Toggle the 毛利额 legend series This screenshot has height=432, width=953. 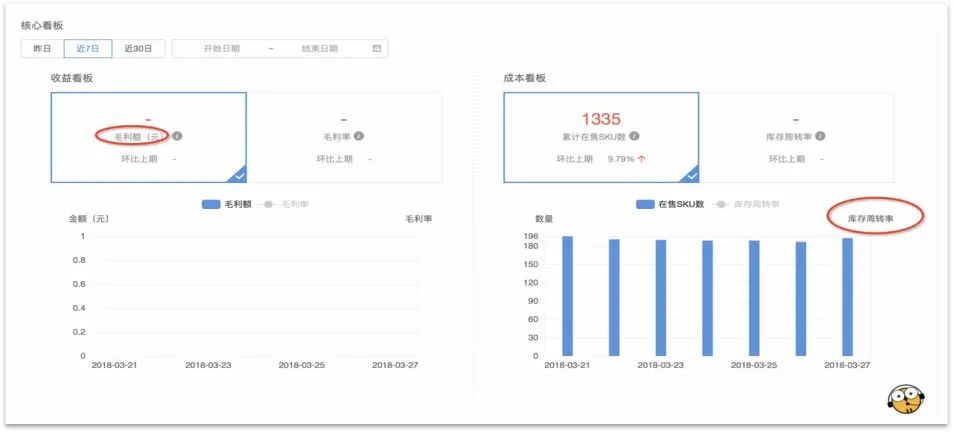point(229,204)
